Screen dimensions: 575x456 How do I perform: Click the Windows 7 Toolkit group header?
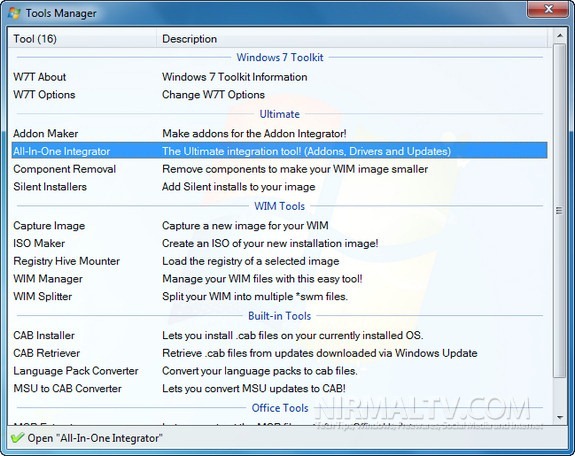tap(279, 58)
